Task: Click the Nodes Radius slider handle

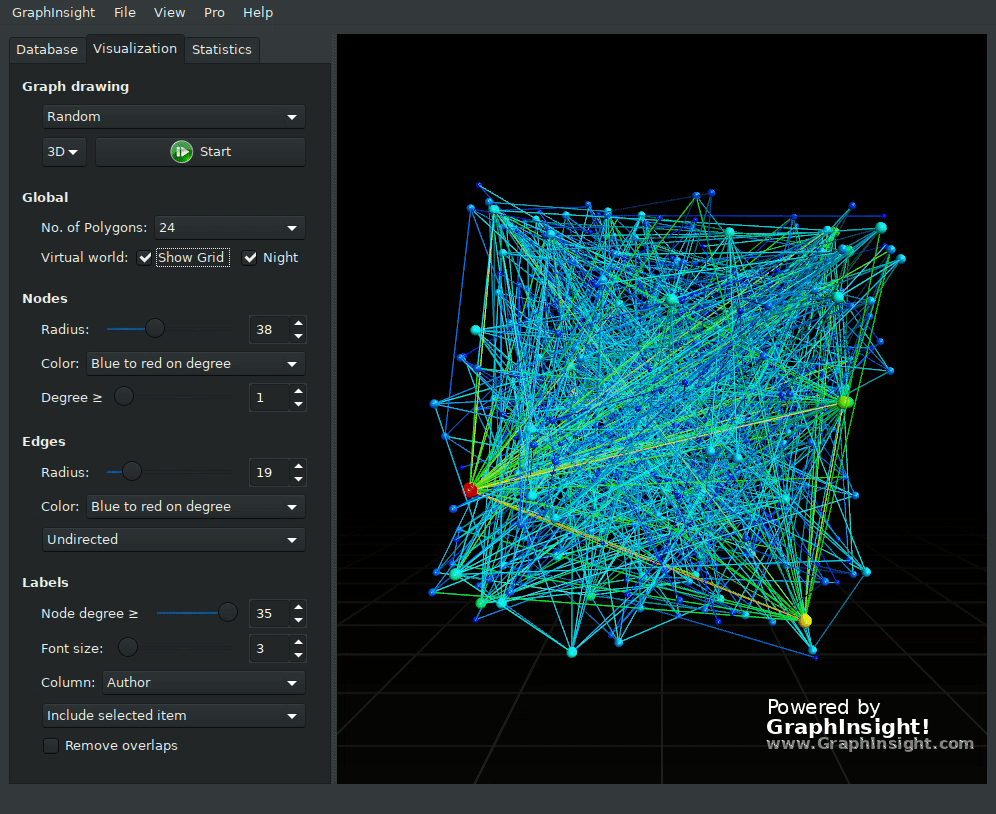Action: [154, 329]
